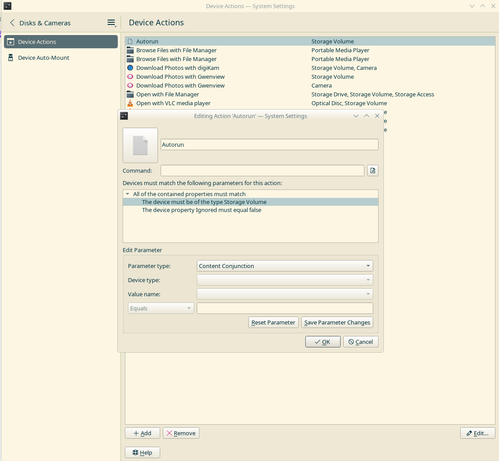The image size is (499, 461).
Task: Maximize the main System Settings window
Action: [482, 6]
